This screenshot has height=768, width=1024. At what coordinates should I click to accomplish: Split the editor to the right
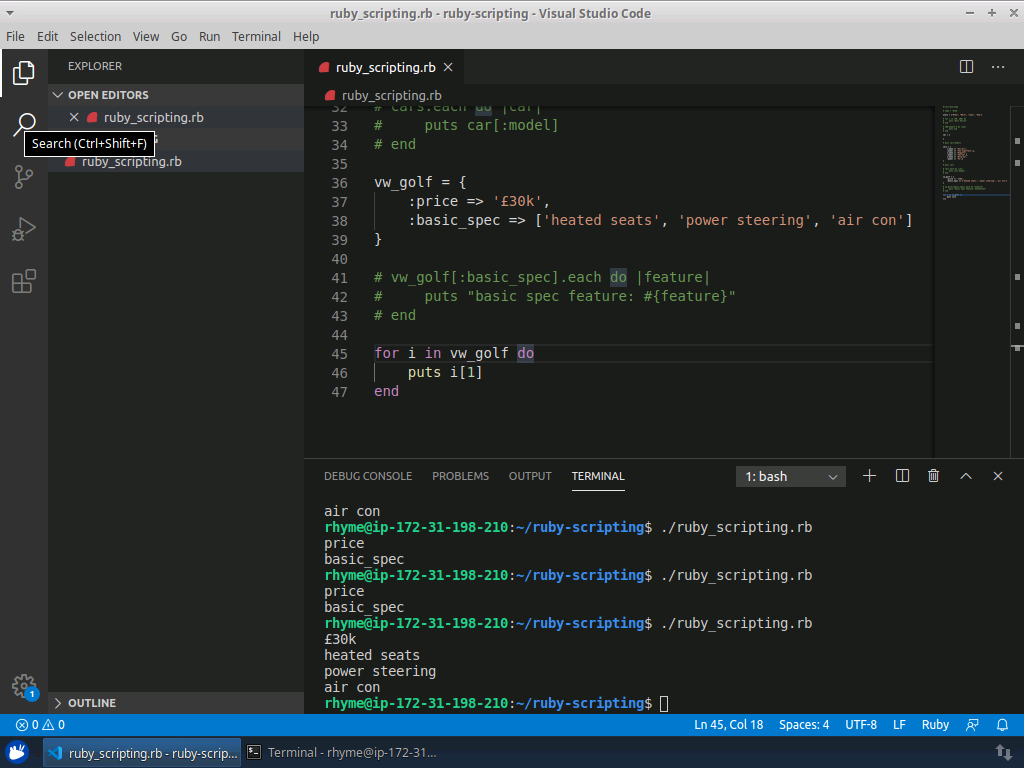point(966,67)
